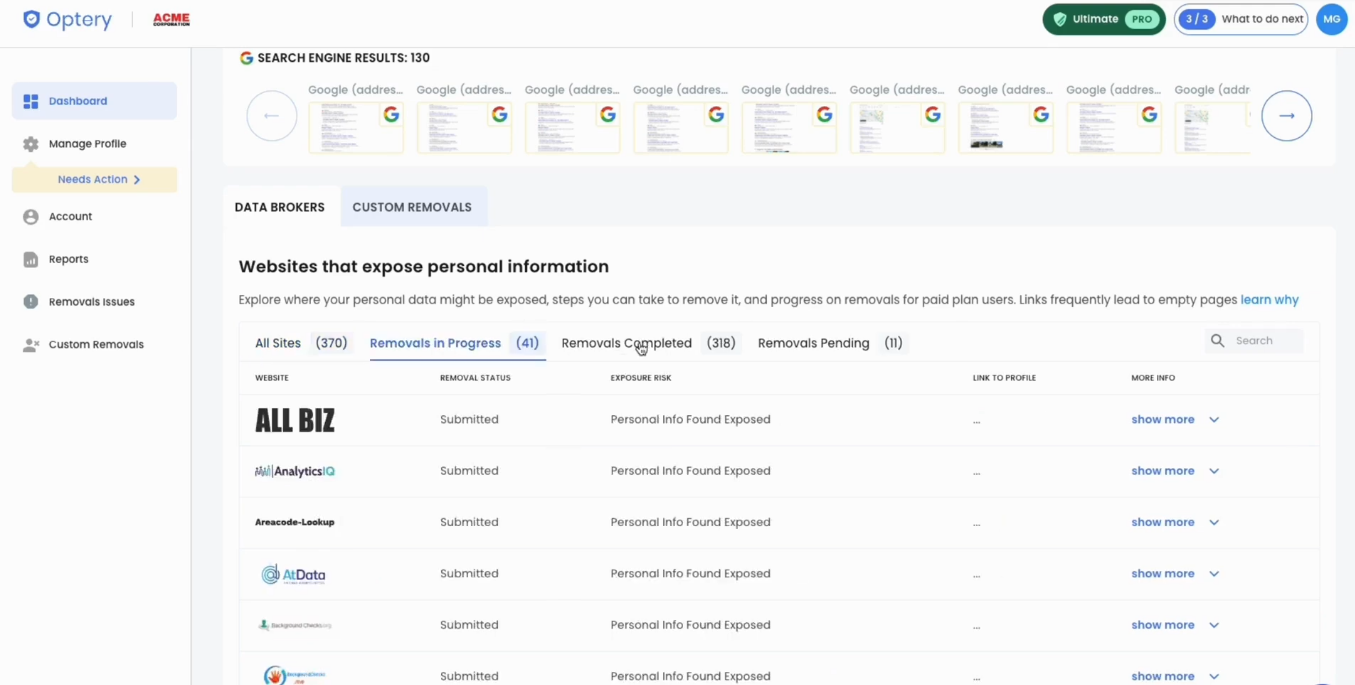1355x685 pixels.
Task: Go to previous search results with the left arrow
Action: (272, 116)
